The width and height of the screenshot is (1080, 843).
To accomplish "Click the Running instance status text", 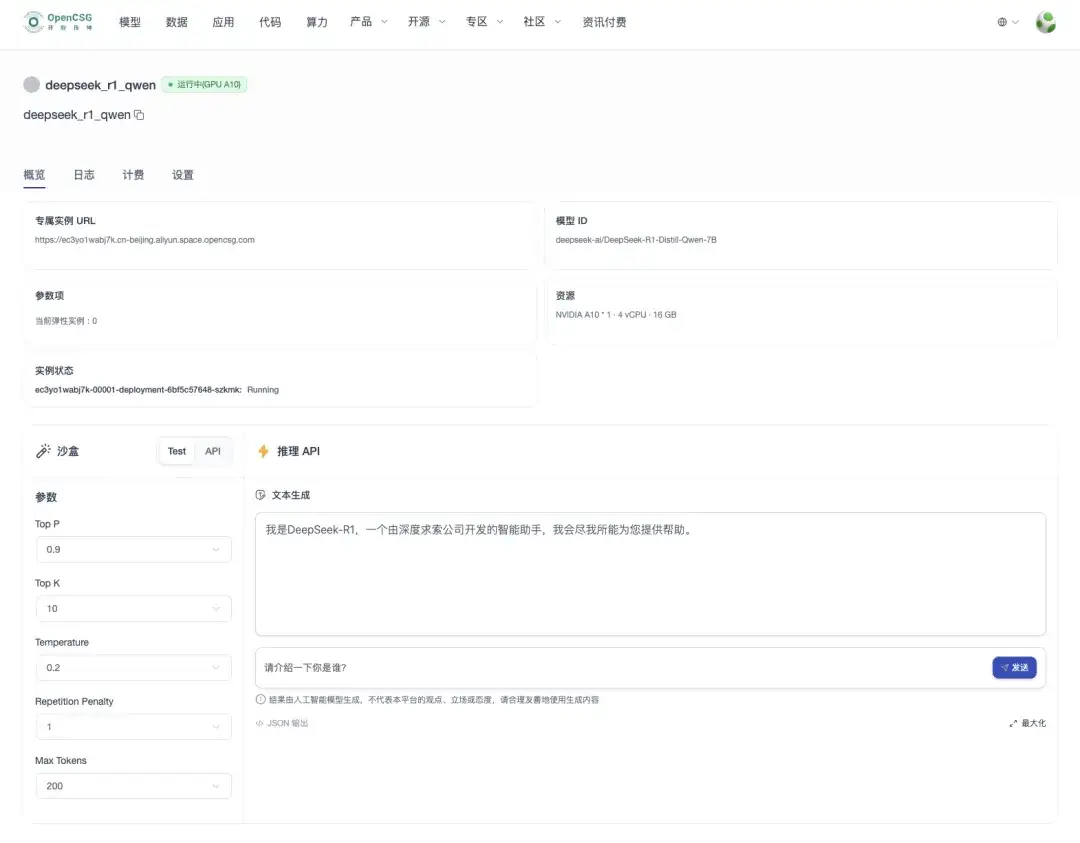I will click(x=263, y=390).
